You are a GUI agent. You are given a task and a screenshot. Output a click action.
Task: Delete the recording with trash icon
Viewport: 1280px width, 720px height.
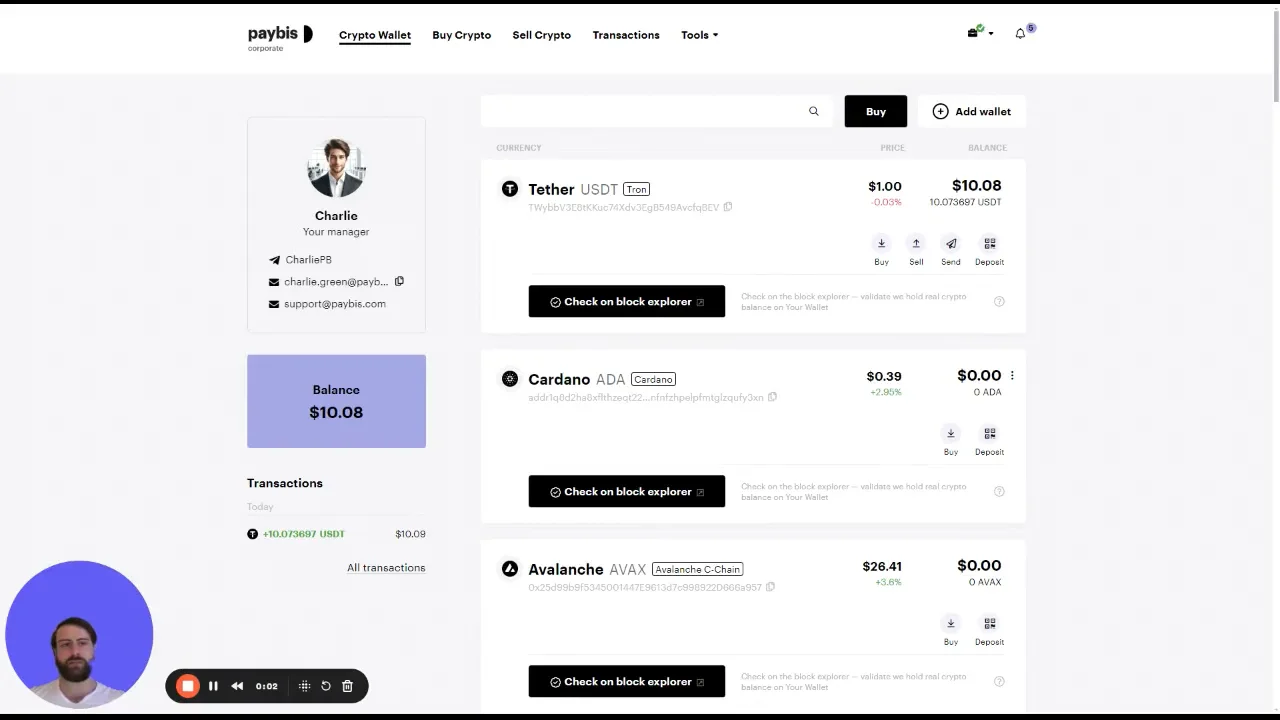pyautogui.click(x=347, y=686)
